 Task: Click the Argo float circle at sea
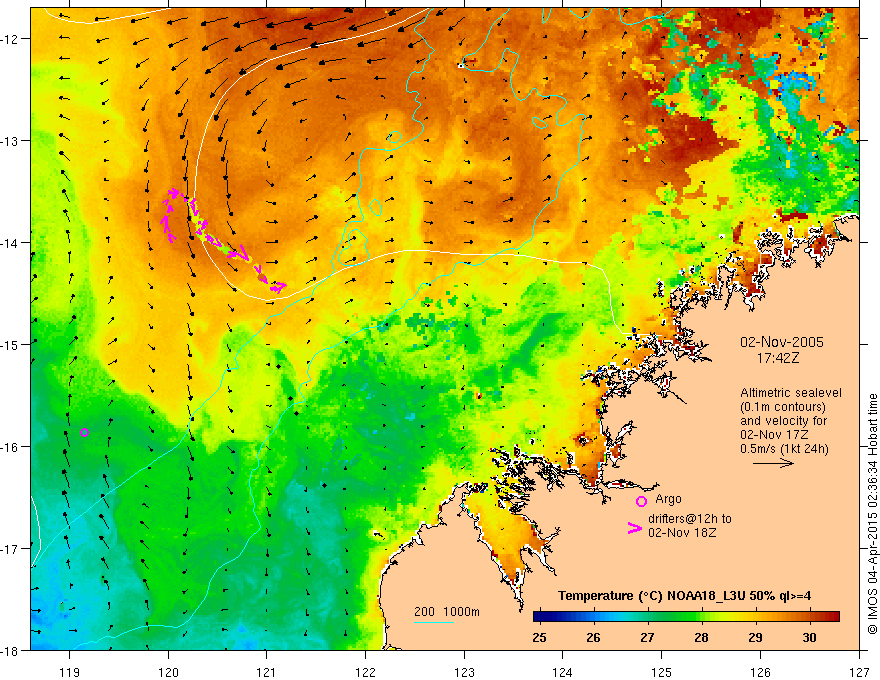tap(84, 432)
